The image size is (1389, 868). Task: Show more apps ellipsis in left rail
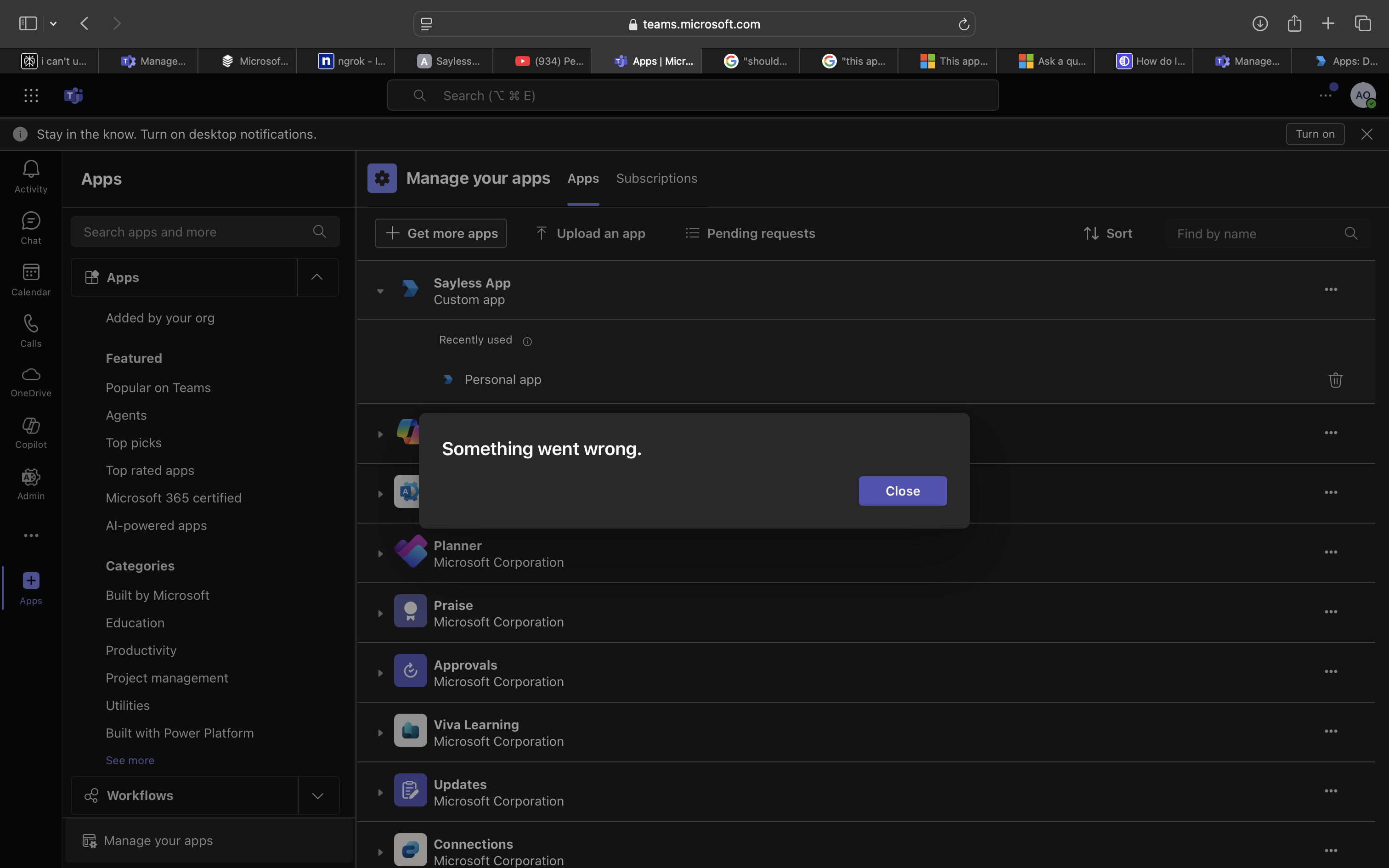tap(31, 535)
